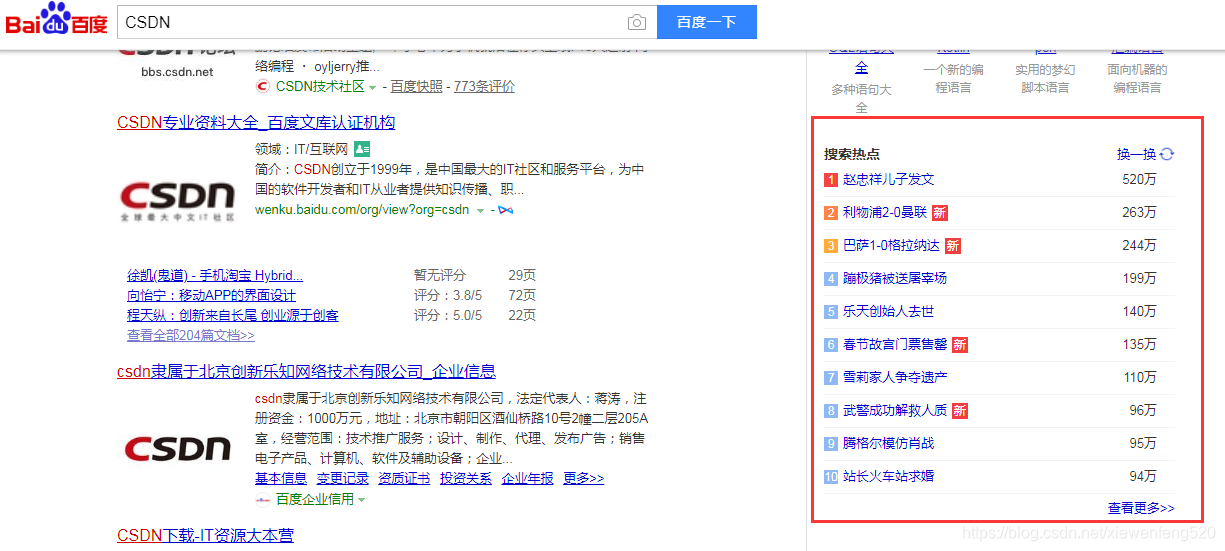The height and width of the screenshot is (551, 1225).
Task: Open hot search 乐天创始人去世
Action: point(888,311)
